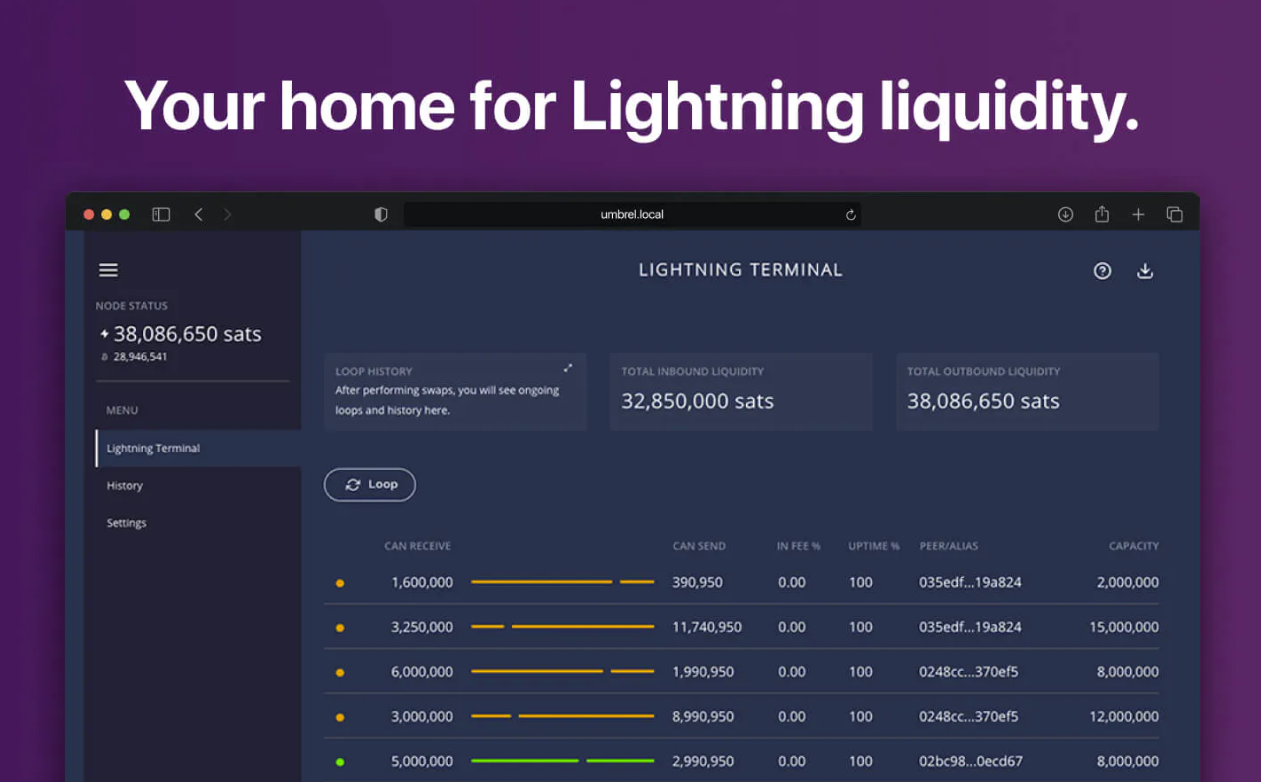
Task: Open Settings from the sidebar menu
Action: click(127, 523)
